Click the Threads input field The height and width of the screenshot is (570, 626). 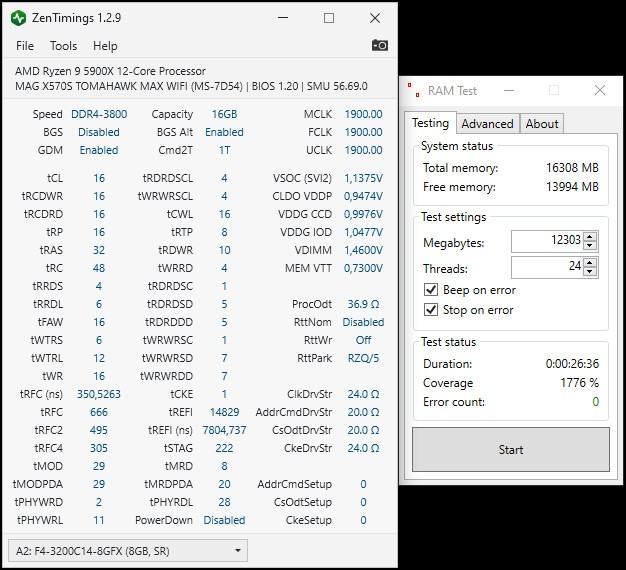pos(547,267)
